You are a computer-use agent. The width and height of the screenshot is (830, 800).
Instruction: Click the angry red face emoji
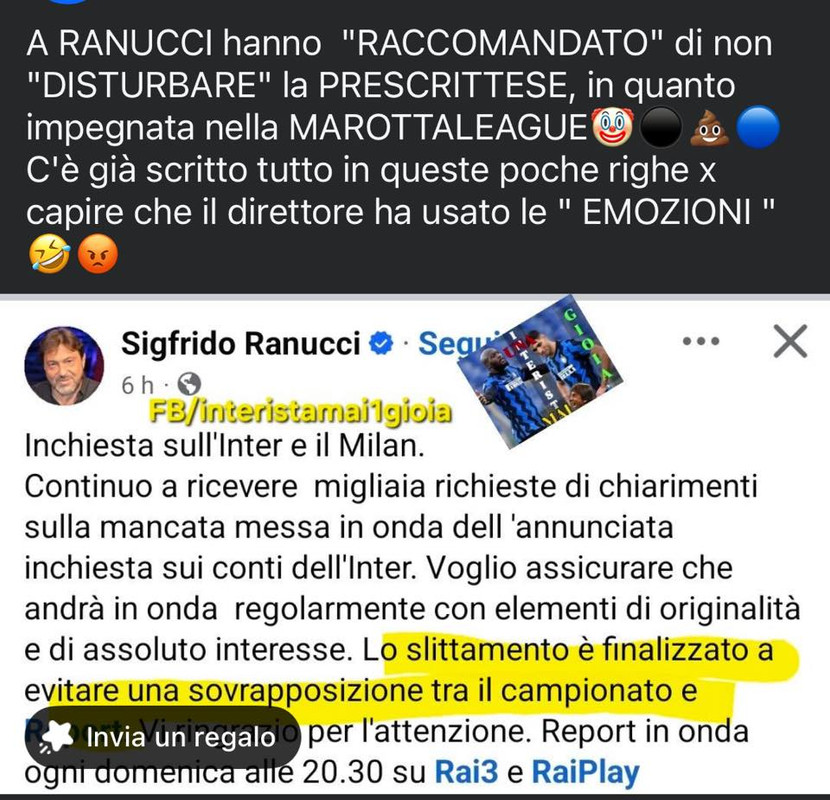tap(98, 255)
